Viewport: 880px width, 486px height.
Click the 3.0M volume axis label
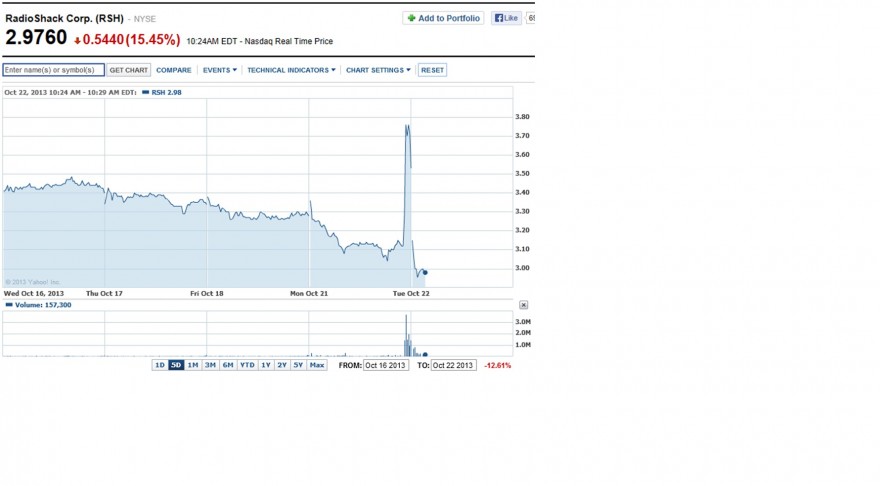[523, 322]
